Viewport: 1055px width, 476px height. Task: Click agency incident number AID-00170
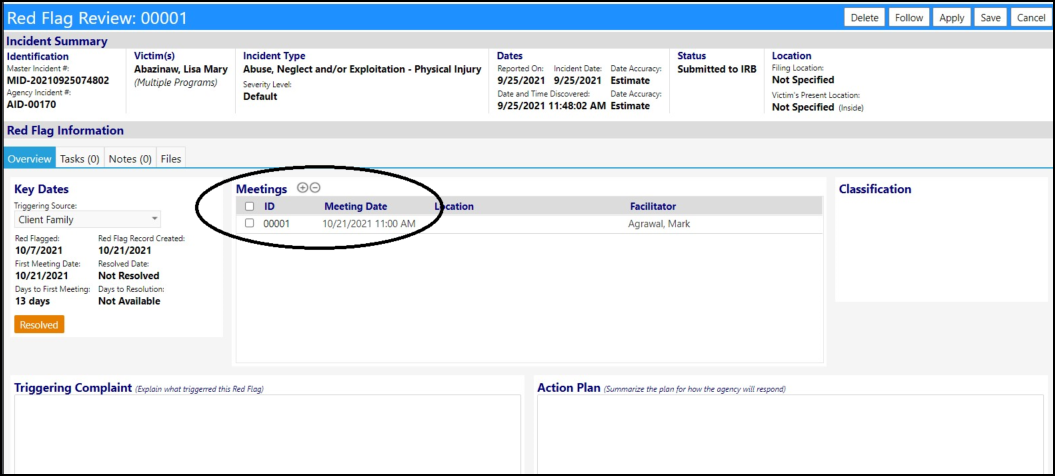pos(32,104)
